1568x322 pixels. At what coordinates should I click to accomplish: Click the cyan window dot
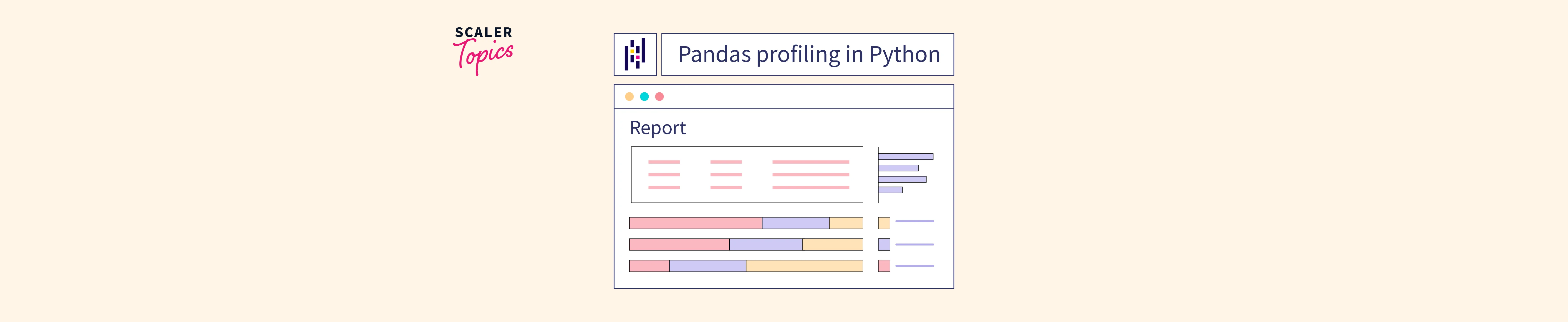coord(644,97)
